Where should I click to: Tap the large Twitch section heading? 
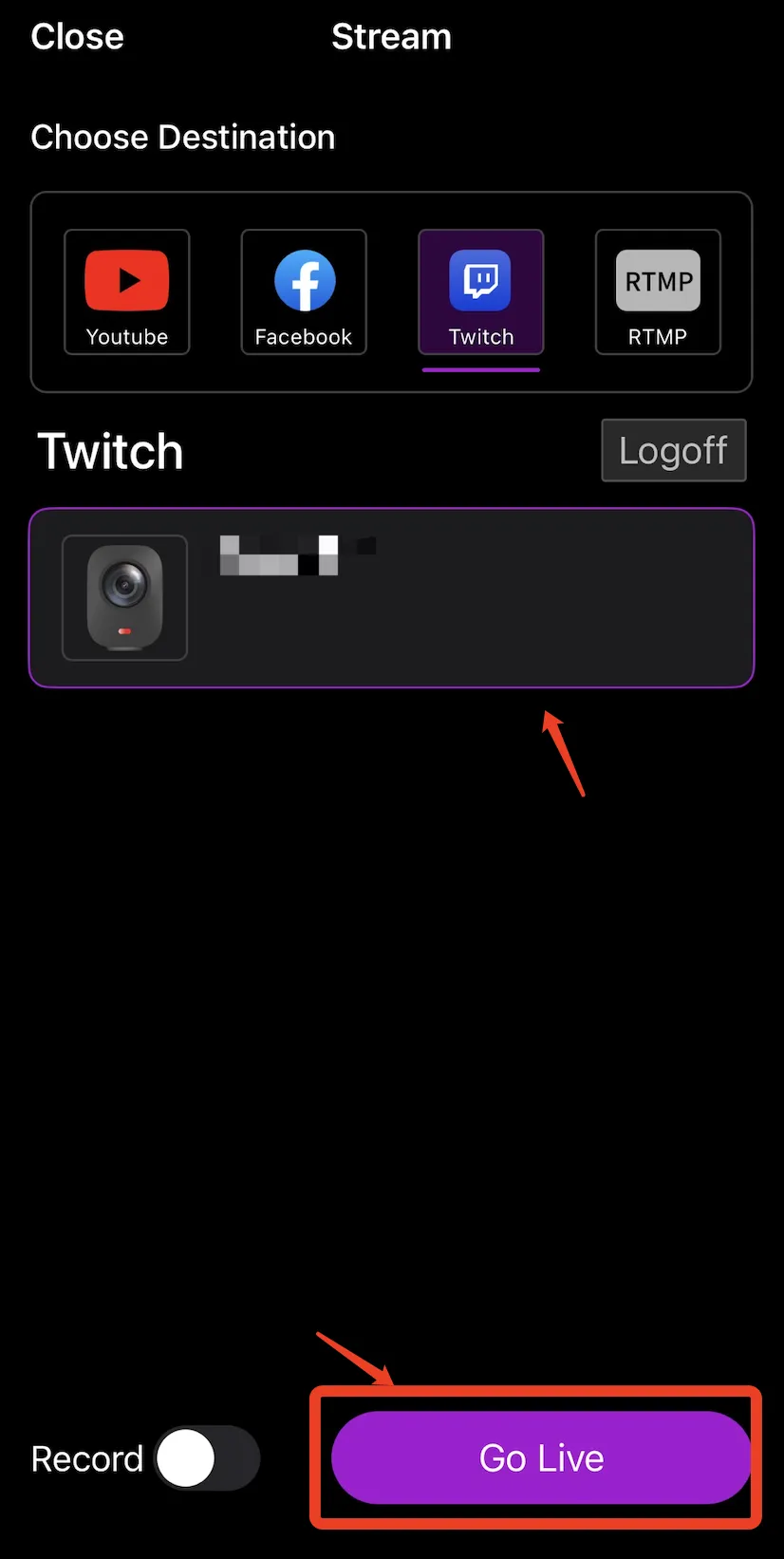[x=110, y=451]
